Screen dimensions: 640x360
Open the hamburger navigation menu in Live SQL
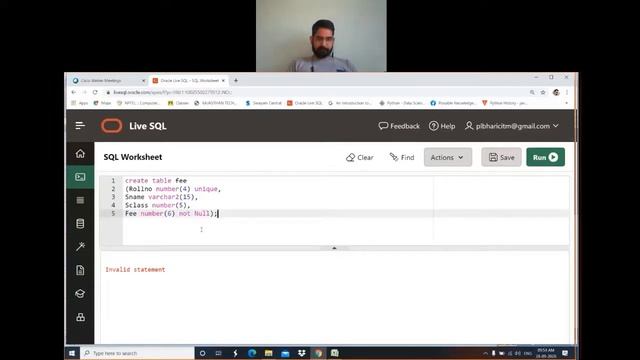click(80, 126)
